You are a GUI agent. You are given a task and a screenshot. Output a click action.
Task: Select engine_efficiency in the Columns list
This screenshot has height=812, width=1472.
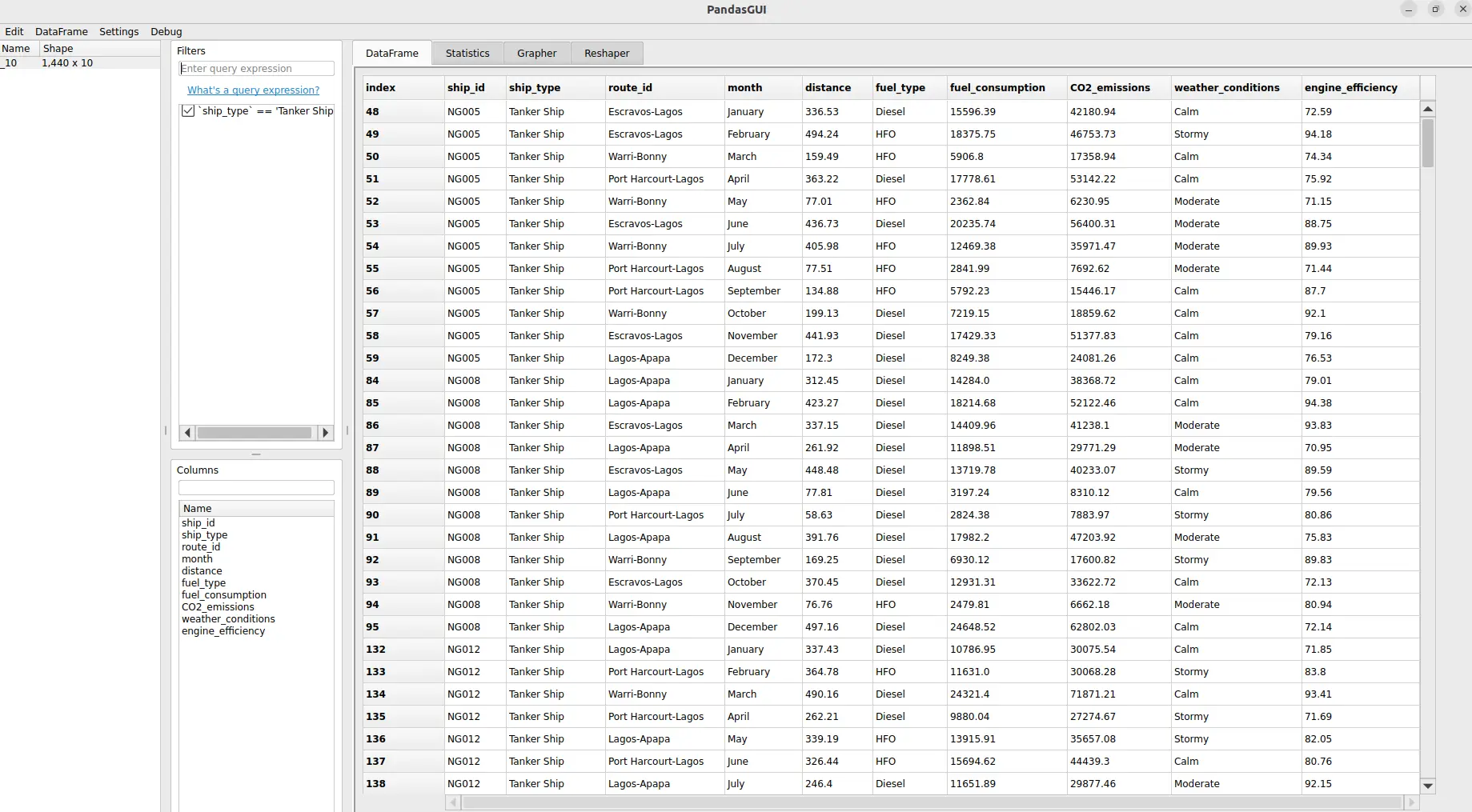point(223,631)
